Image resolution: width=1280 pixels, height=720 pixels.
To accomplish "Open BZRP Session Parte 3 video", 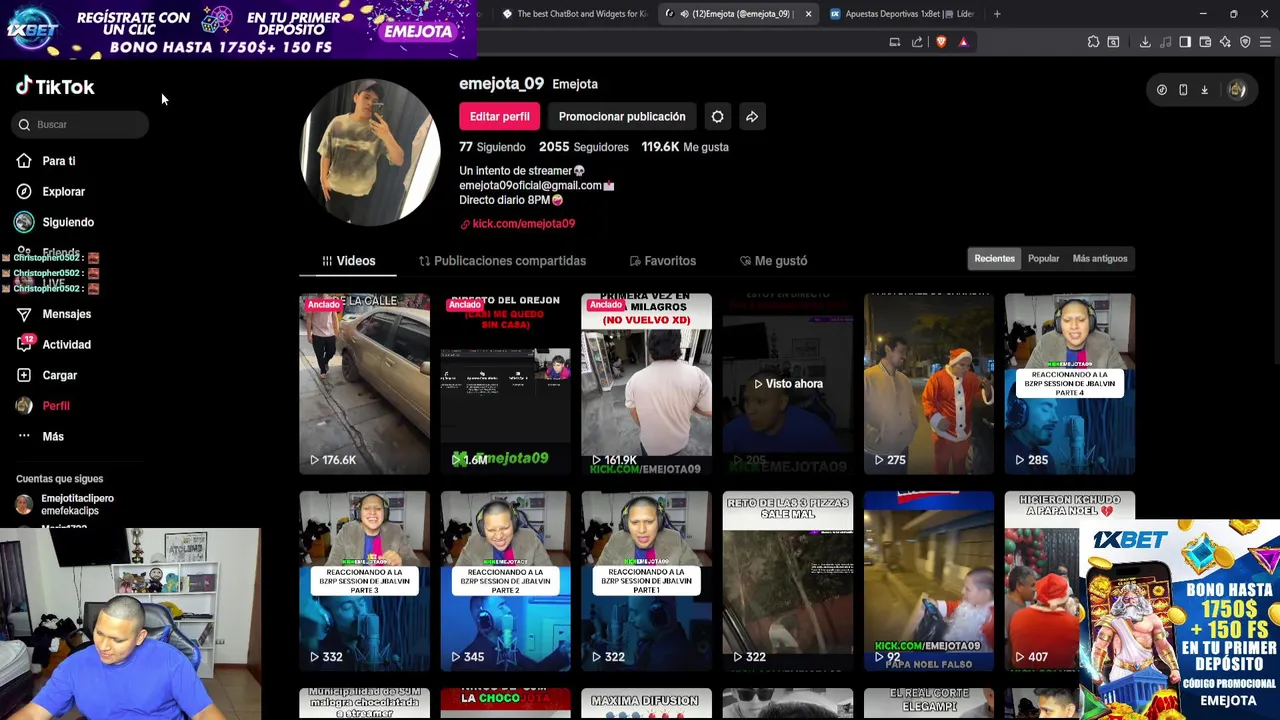I will 364,580.
